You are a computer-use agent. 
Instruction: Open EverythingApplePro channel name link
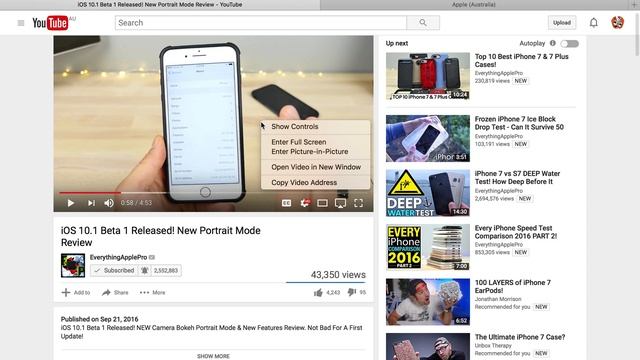(118, 257)
